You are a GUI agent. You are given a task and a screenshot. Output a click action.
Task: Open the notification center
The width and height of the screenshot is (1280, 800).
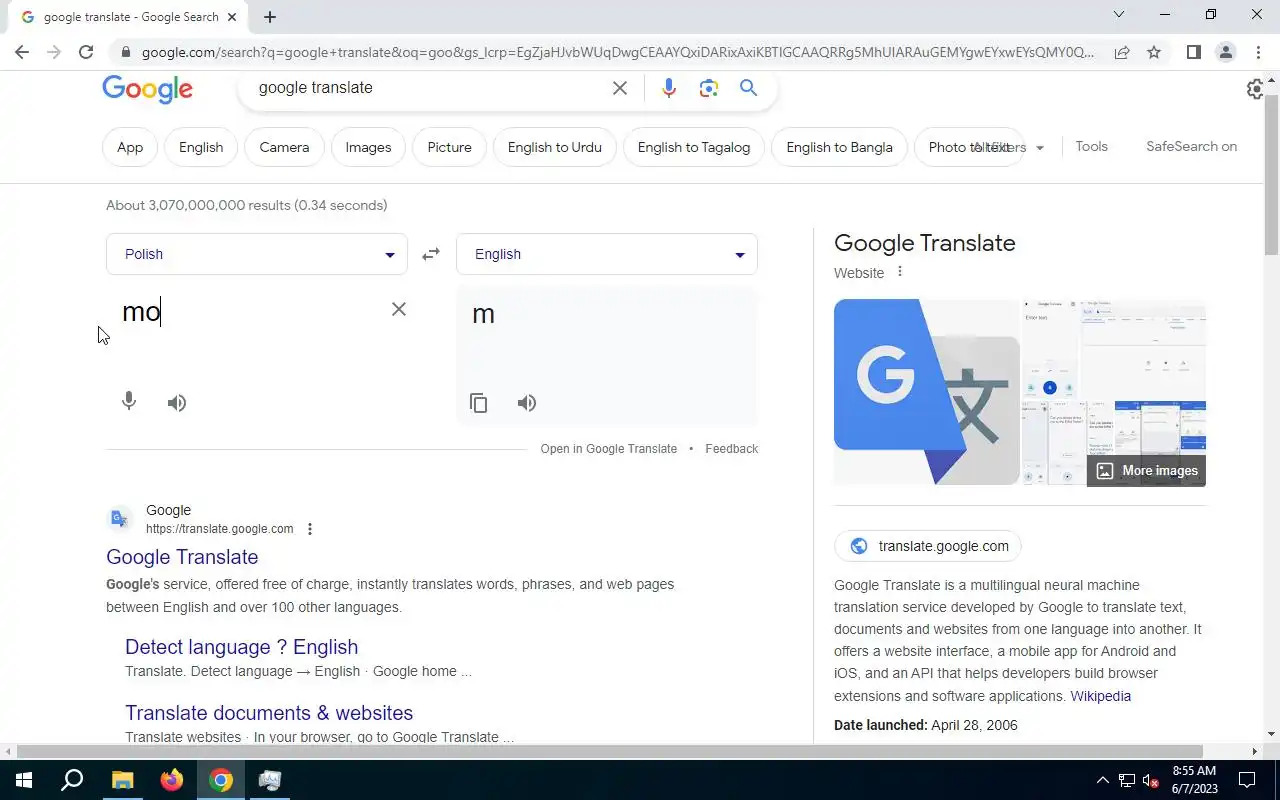[x=1247, y=780]
